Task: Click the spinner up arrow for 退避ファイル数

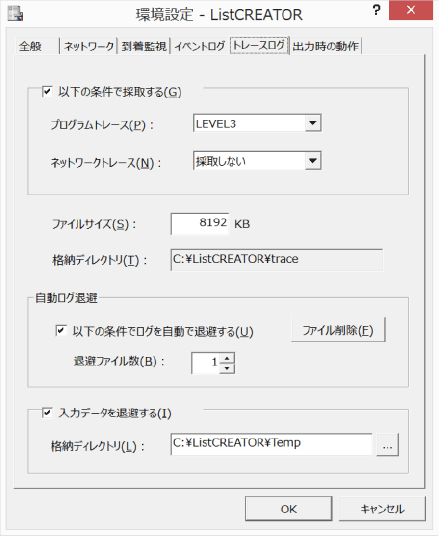Action: 227,358
